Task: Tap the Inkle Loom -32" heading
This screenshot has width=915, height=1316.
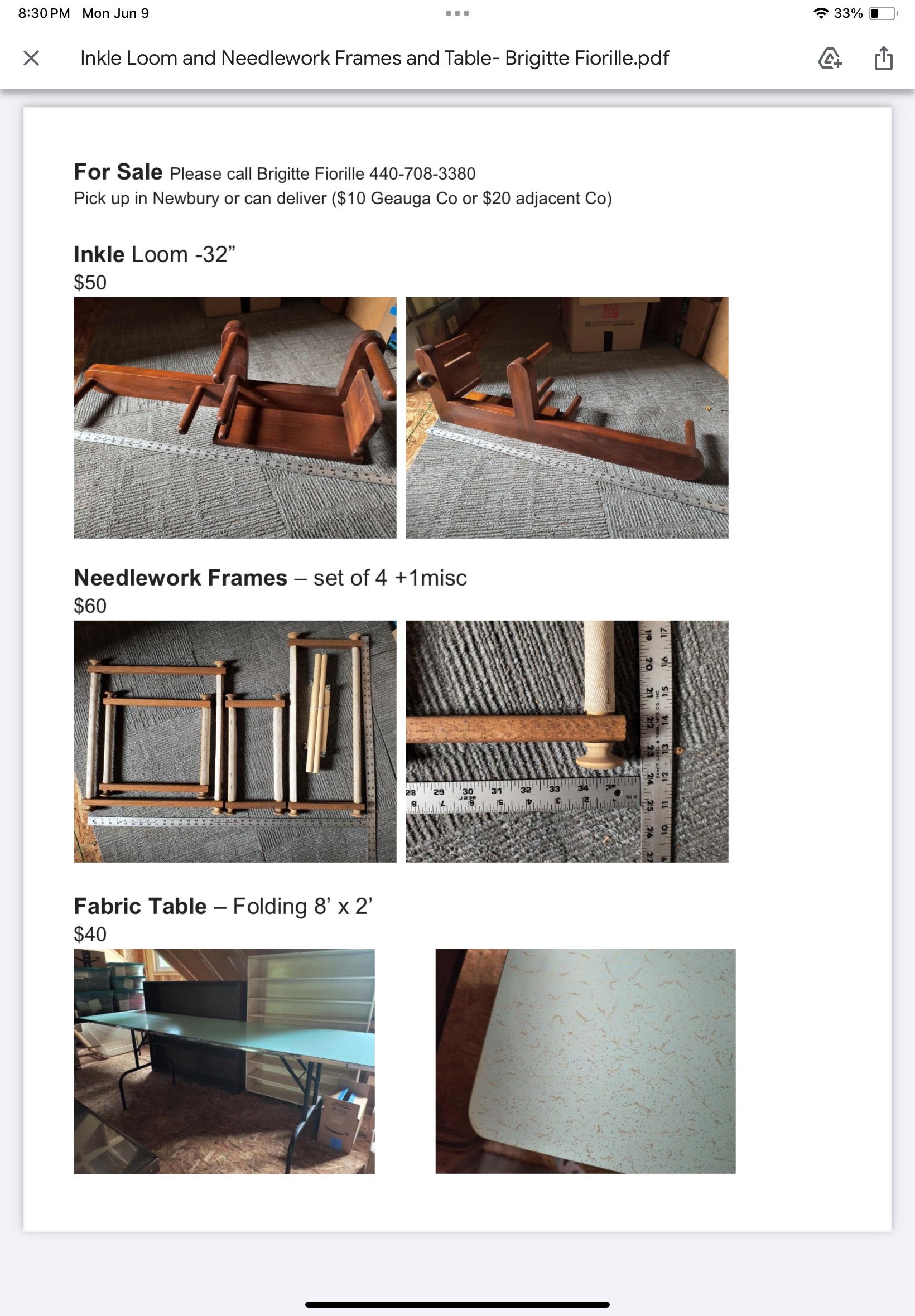Action: coord(155,254)
